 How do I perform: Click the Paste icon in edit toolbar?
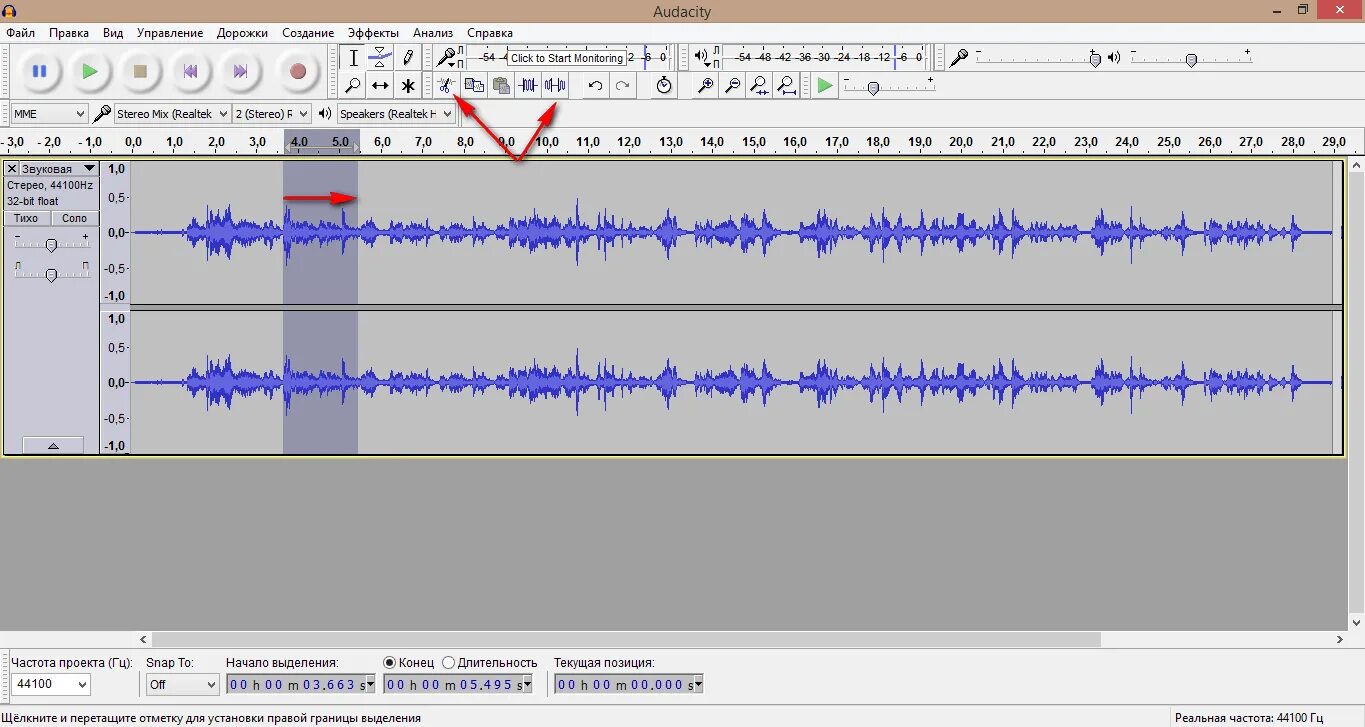pyautogui.click(x=501, y=86)
